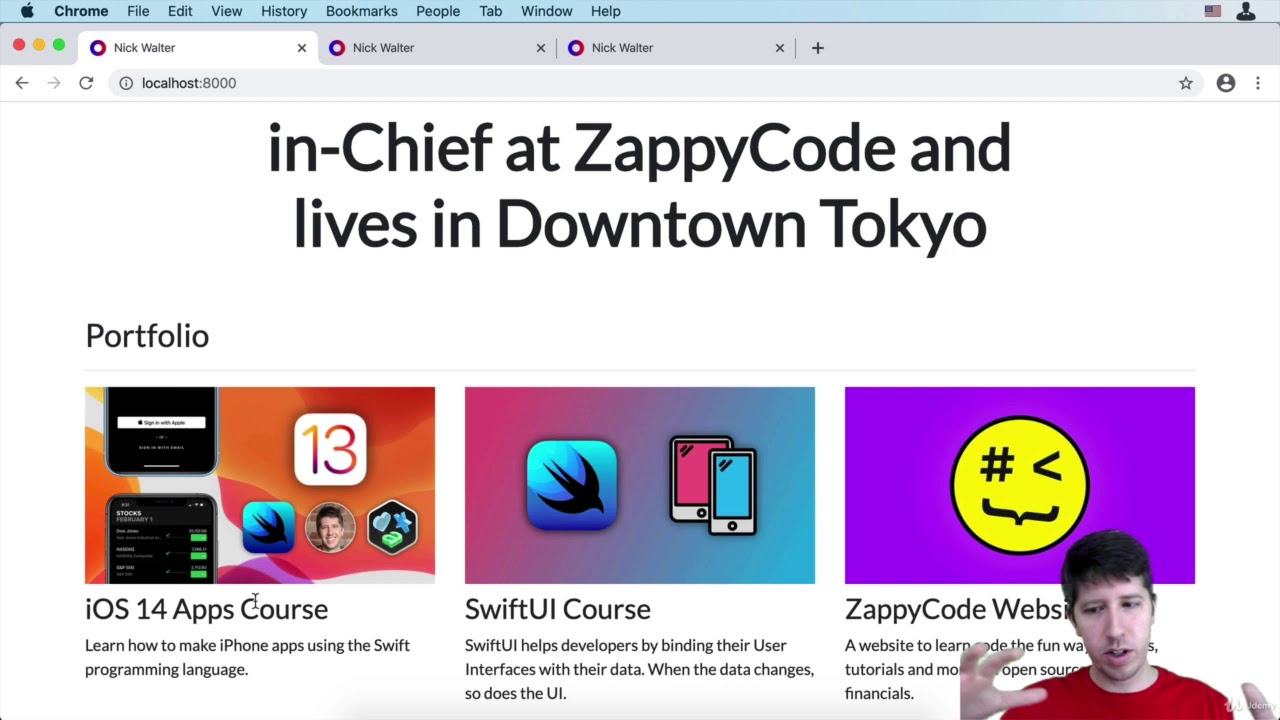This screenshot has width=1280, height=720.
Task: Click the browser forward arrow
Action: 54,83
